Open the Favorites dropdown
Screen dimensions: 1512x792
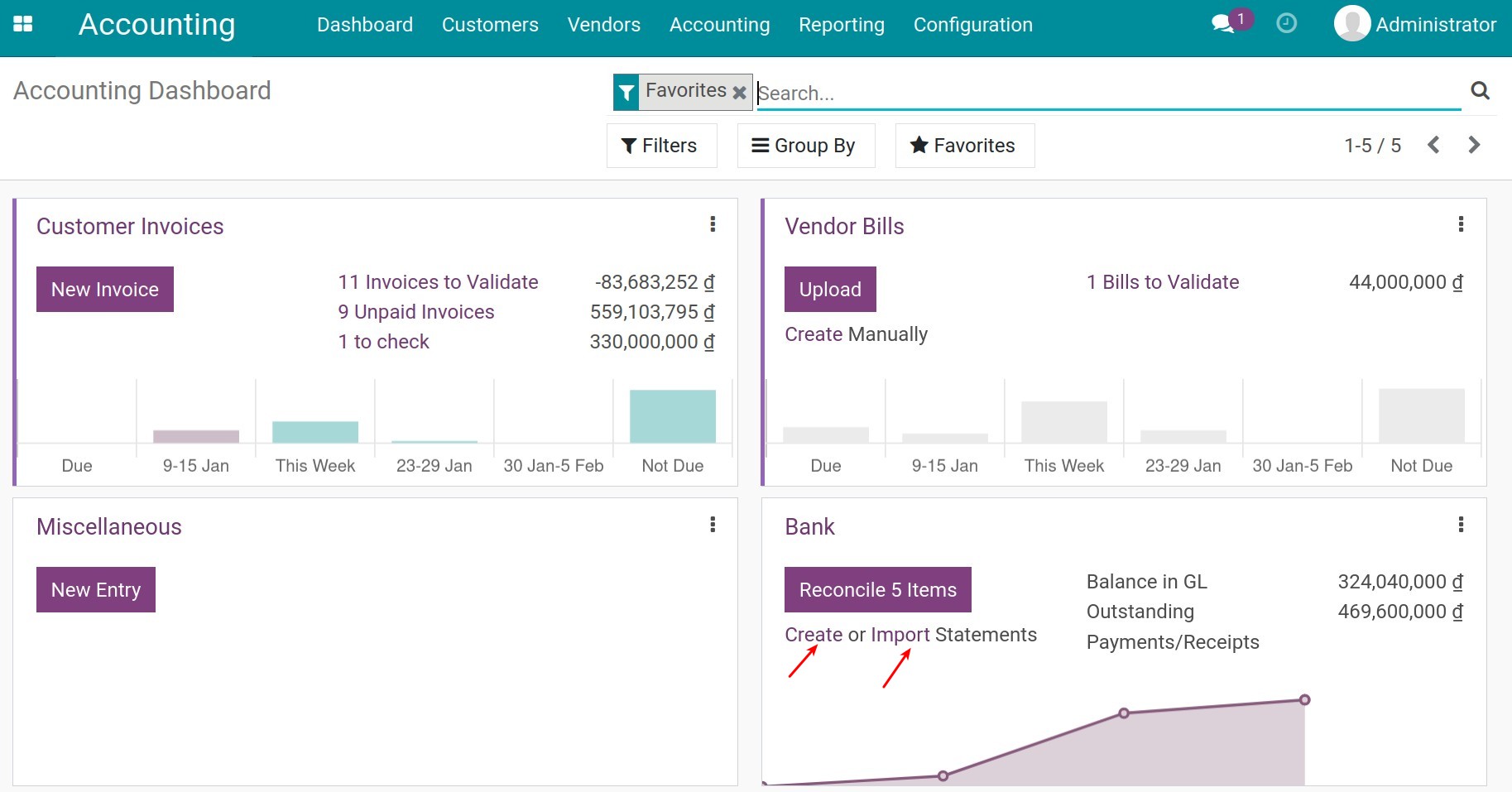click(x=963, y=145)
